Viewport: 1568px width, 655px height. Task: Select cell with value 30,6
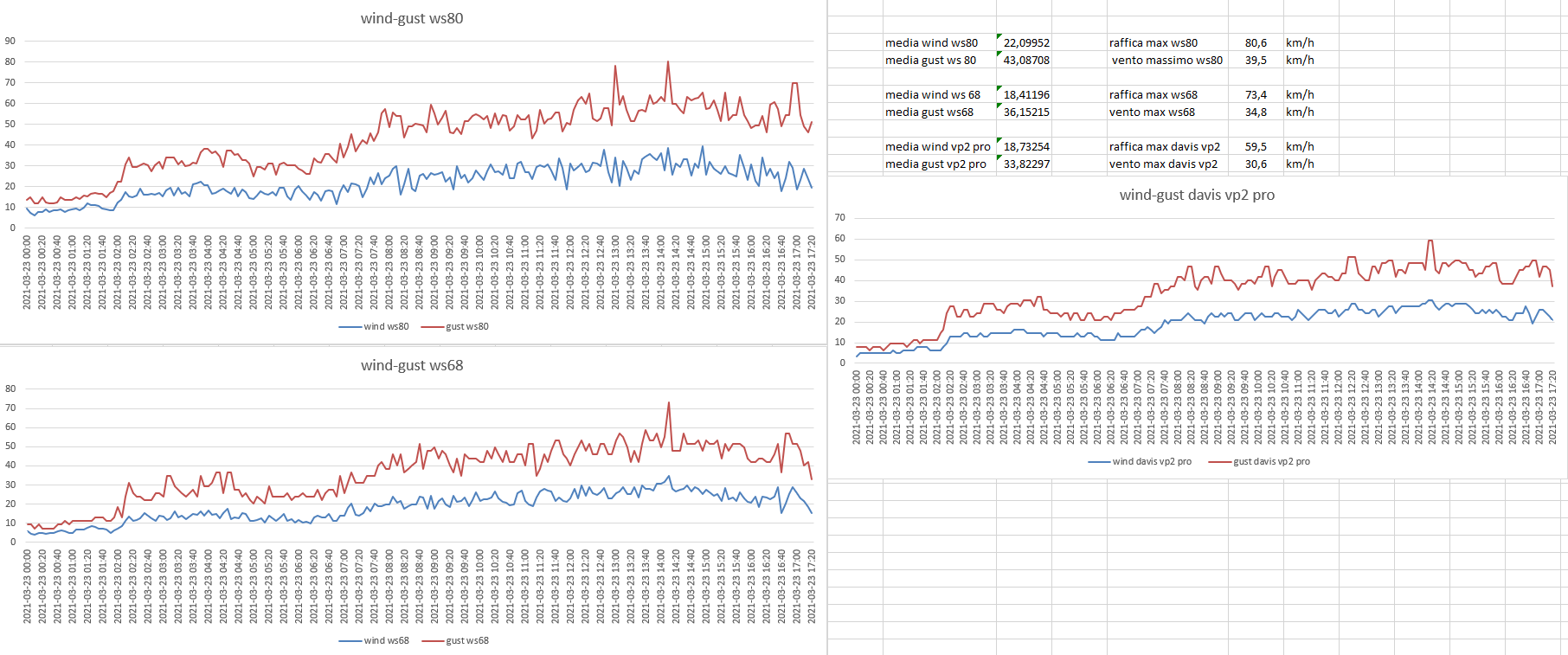click(x=1256, y=164)
